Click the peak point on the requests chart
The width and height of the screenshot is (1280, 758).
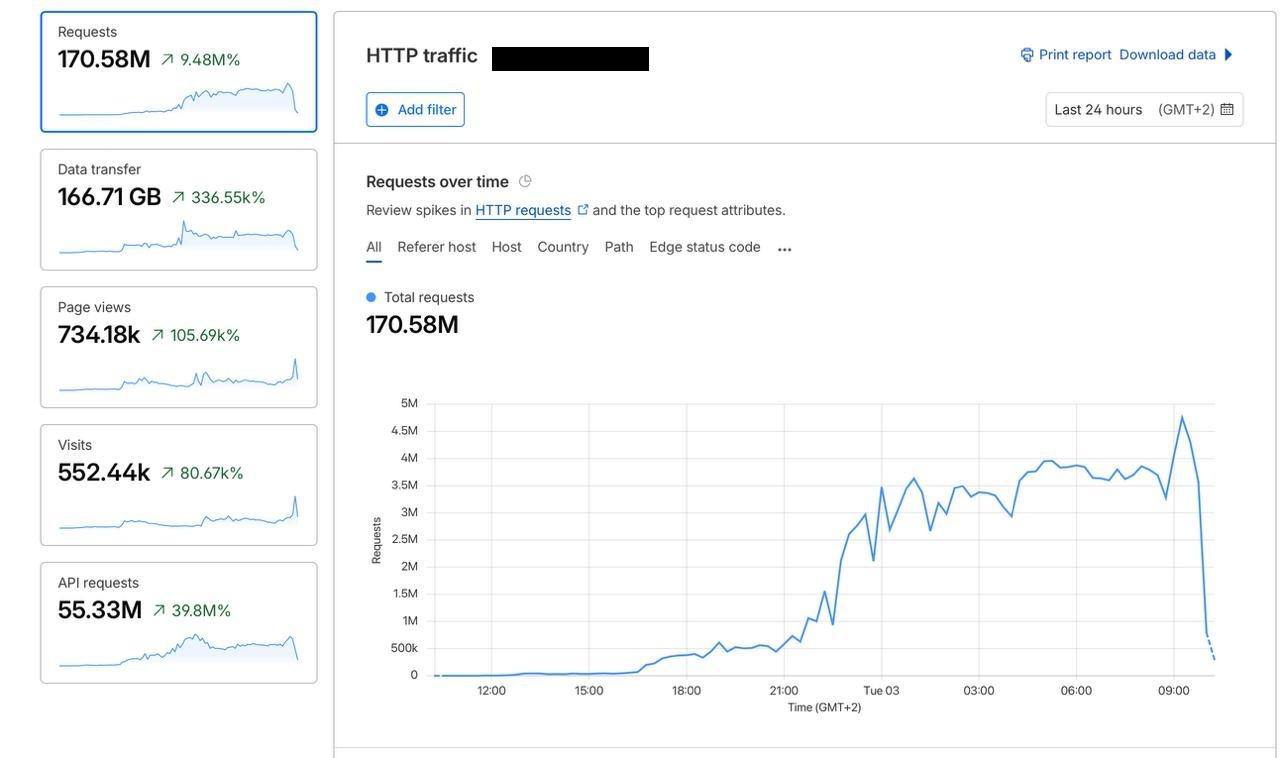pos(1181,417)
